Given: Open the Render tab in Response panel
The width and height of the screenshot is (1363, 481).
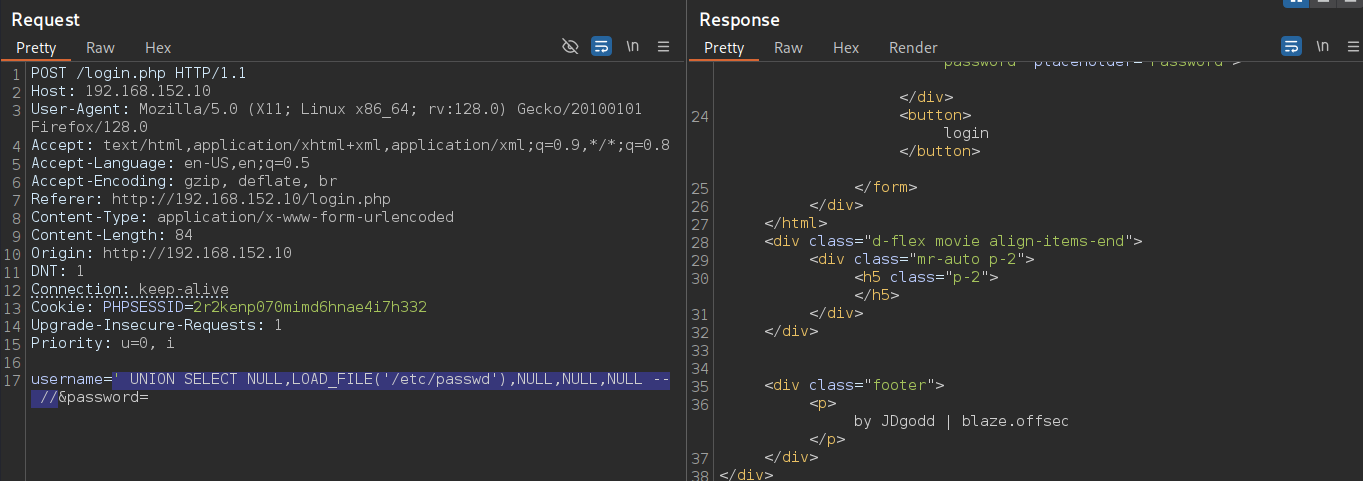Looking at the screenshot, I should coord(913,48).
